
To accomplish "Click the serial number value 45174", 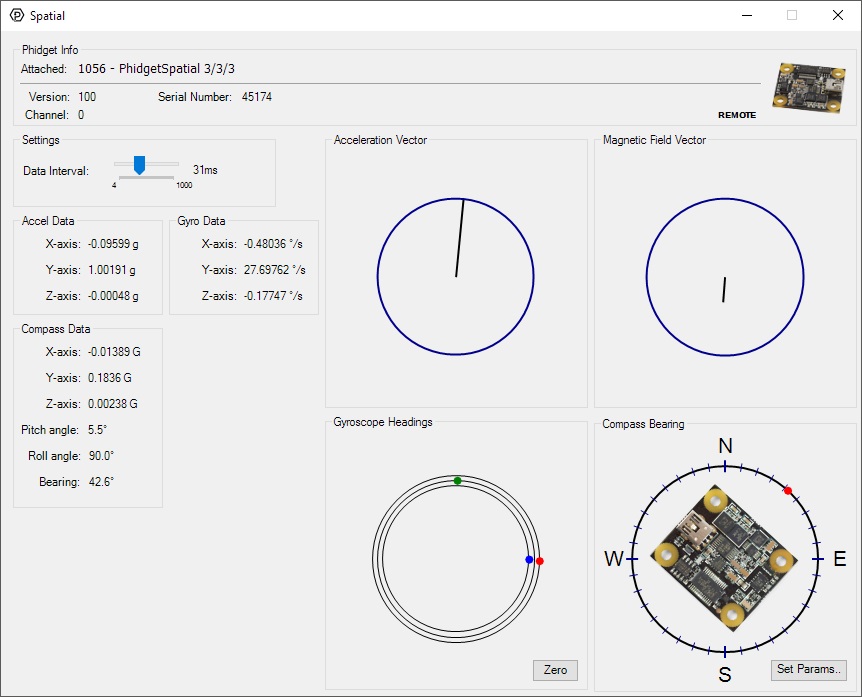I will coord(257,97).
